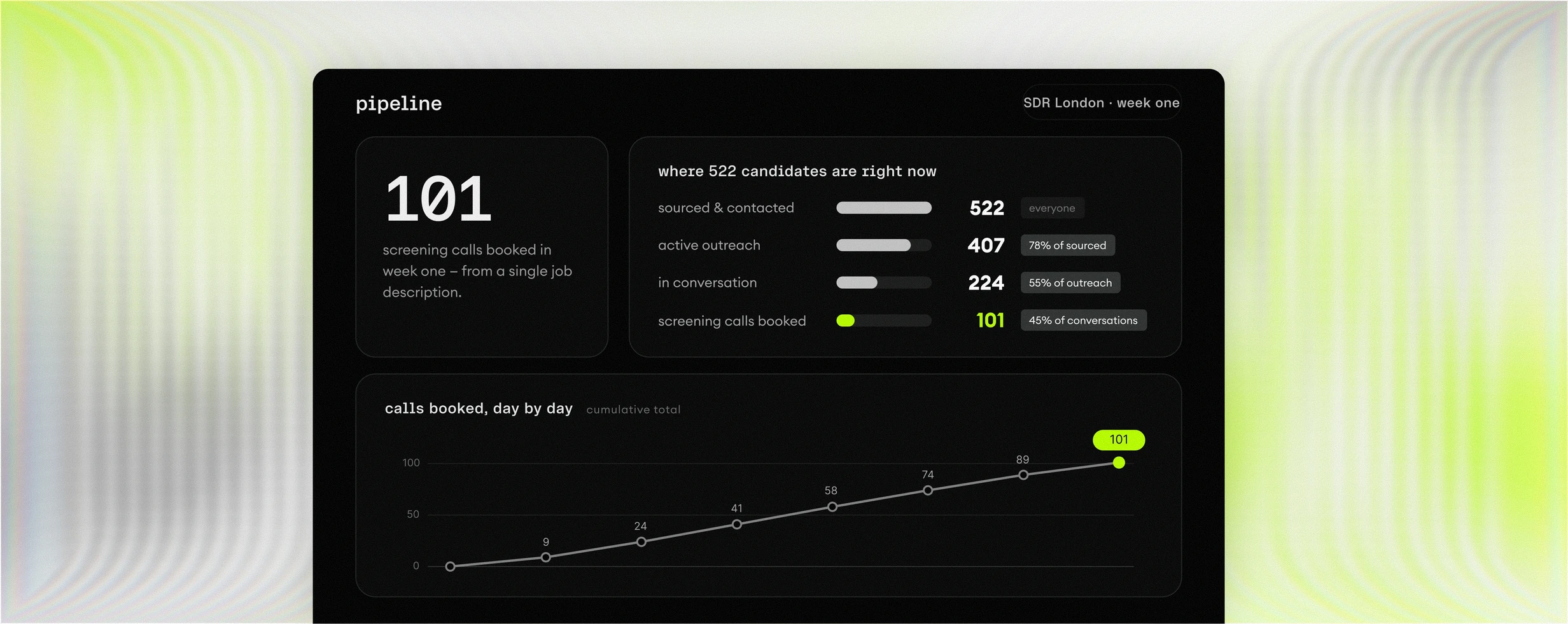Click the green "101" funnel value
This screenshot has height=624, width=1568.
pos(990,321)
